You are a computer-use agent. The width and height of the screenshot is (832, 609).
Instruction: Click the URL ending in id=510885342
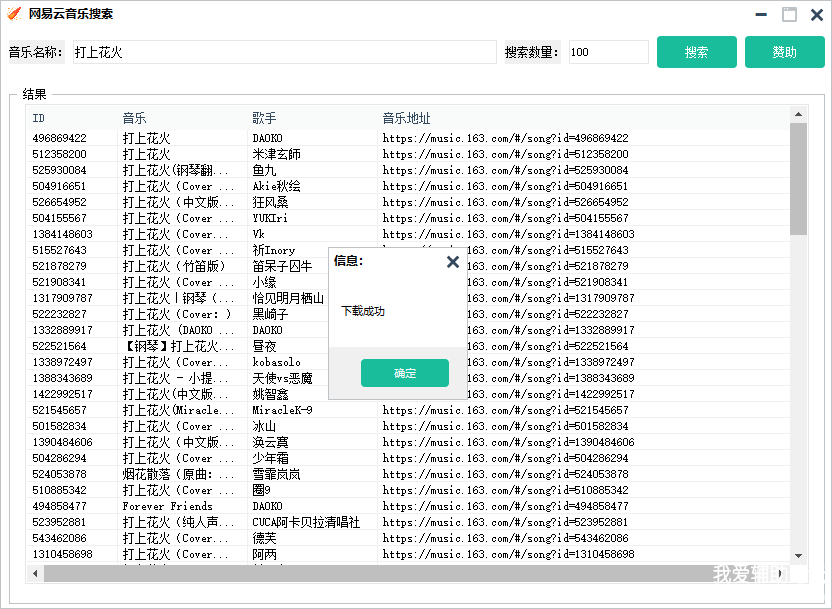coord(506,490)
